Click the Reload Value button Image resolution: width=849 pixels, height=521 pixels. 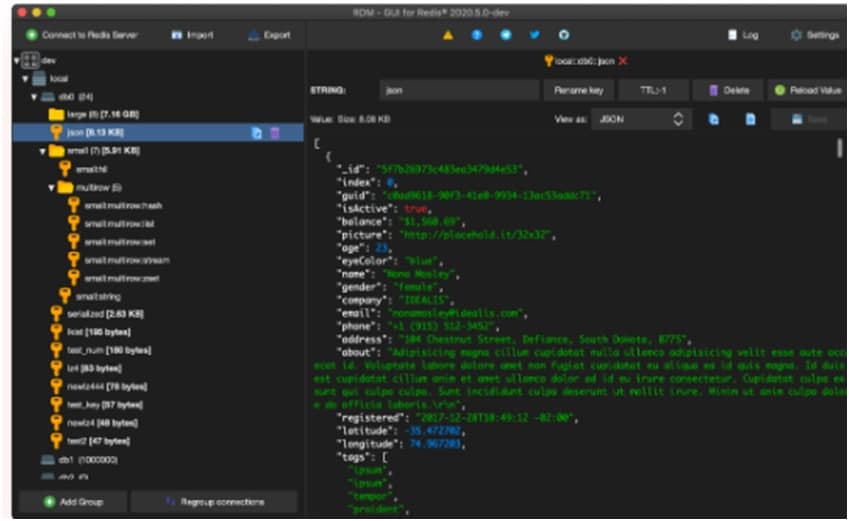point(807,90)
